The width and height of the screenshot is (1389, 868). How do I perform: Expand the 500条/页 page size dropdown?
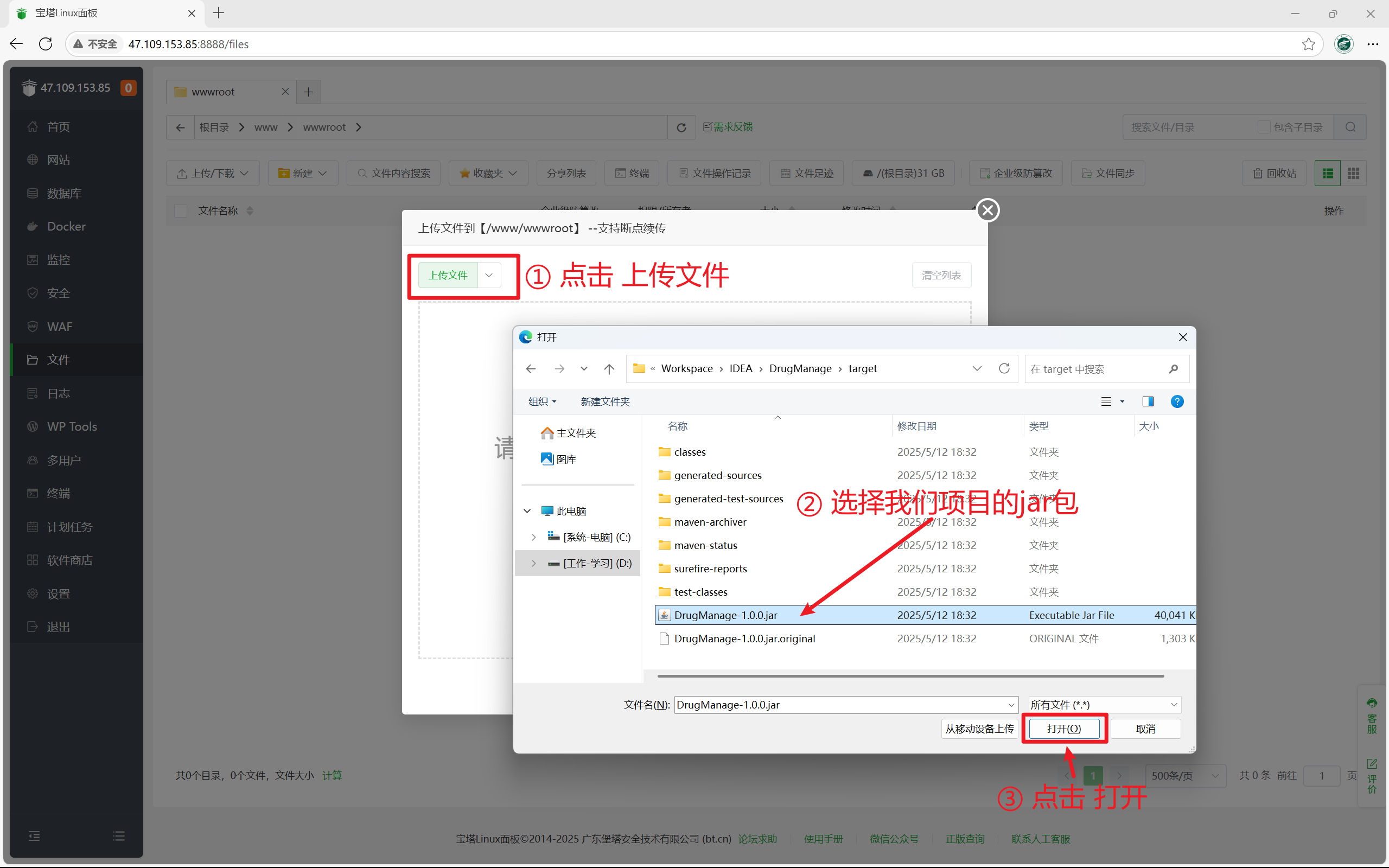click(x=1185, y=776)
